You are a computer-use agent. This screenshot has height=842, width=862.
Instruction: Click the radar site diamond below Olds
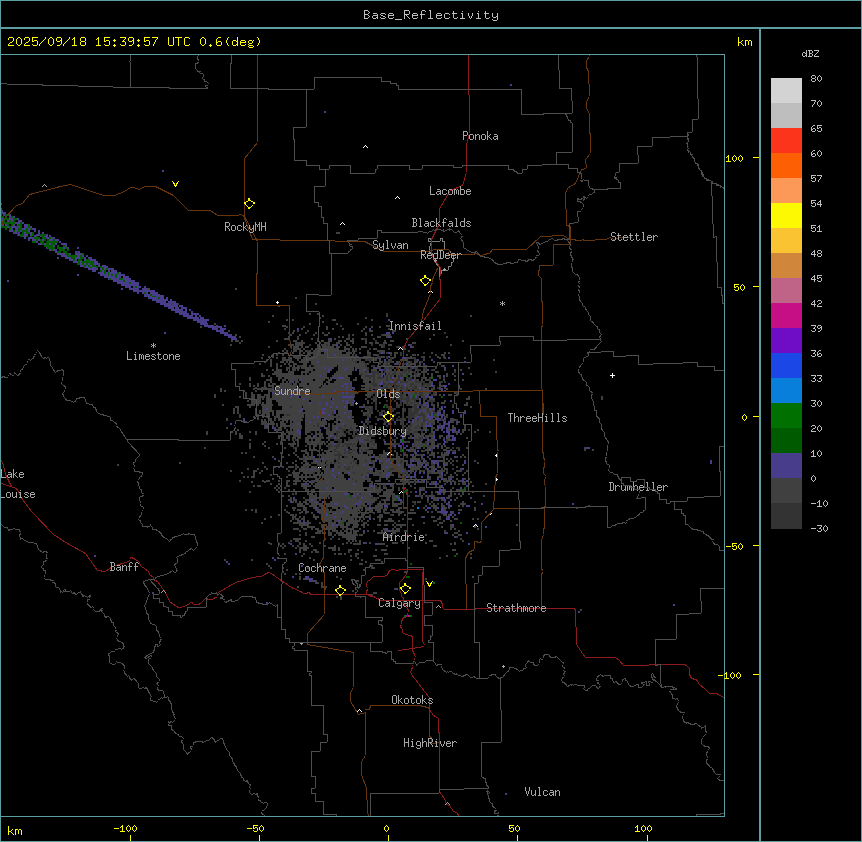389,416
